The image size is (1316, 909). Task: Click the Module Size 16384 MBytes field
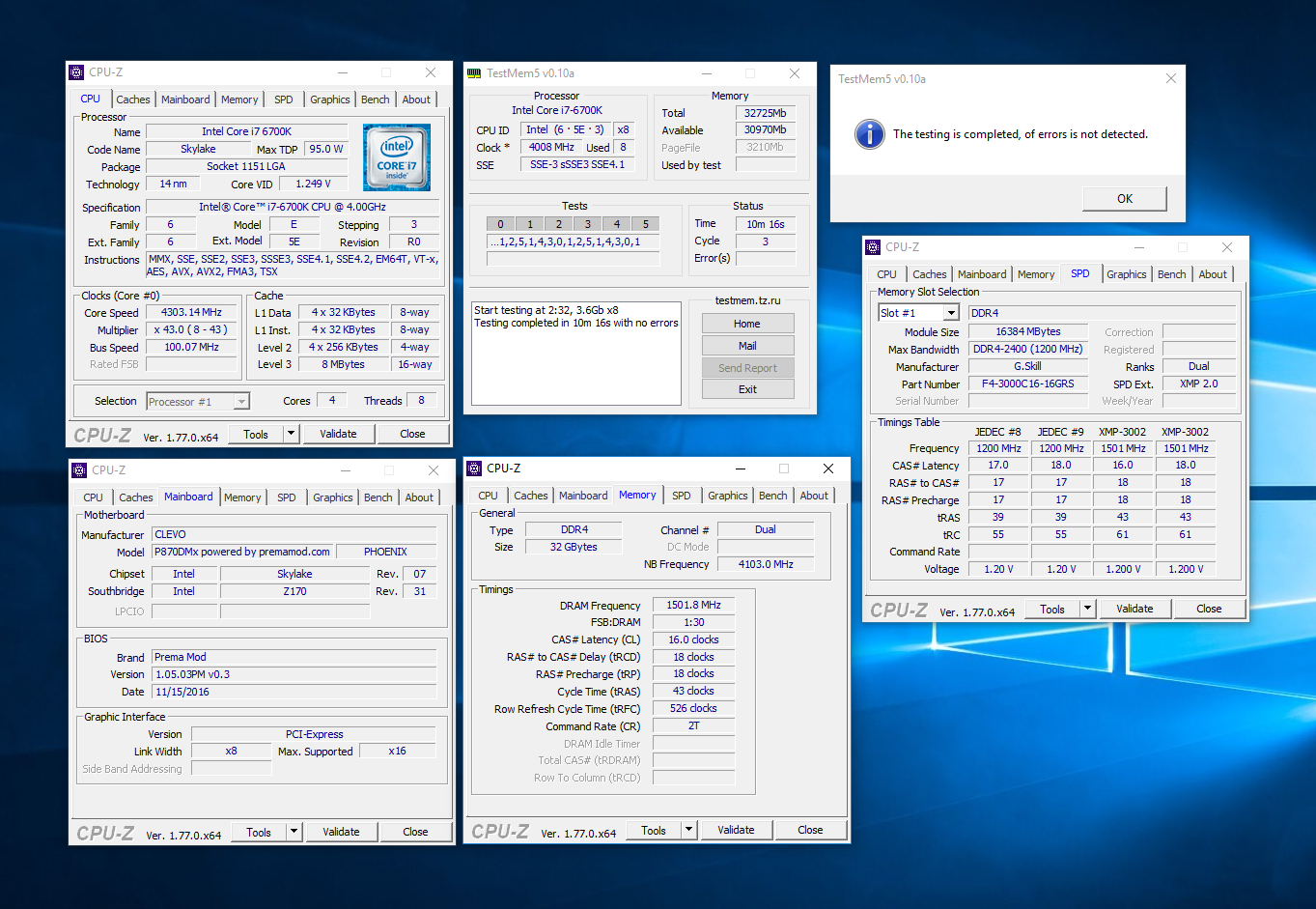point(1027,331)
